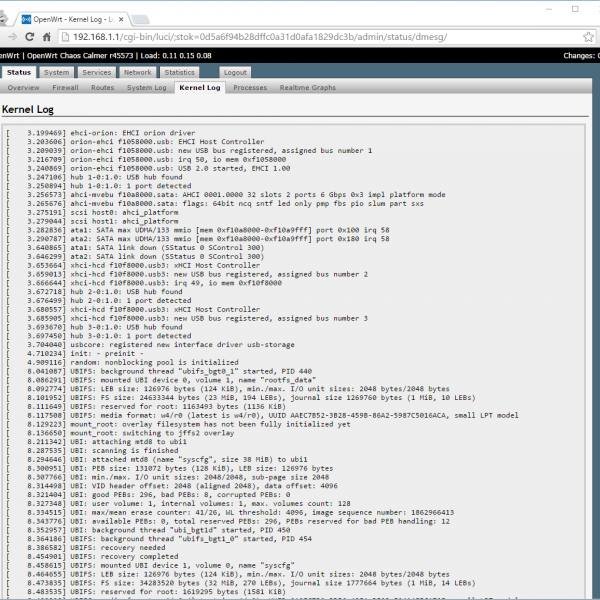This screenshot has width=600, height=600.
Task: View the System Log sub-tab
Action: pyautogui.click(x=146, y=88)
